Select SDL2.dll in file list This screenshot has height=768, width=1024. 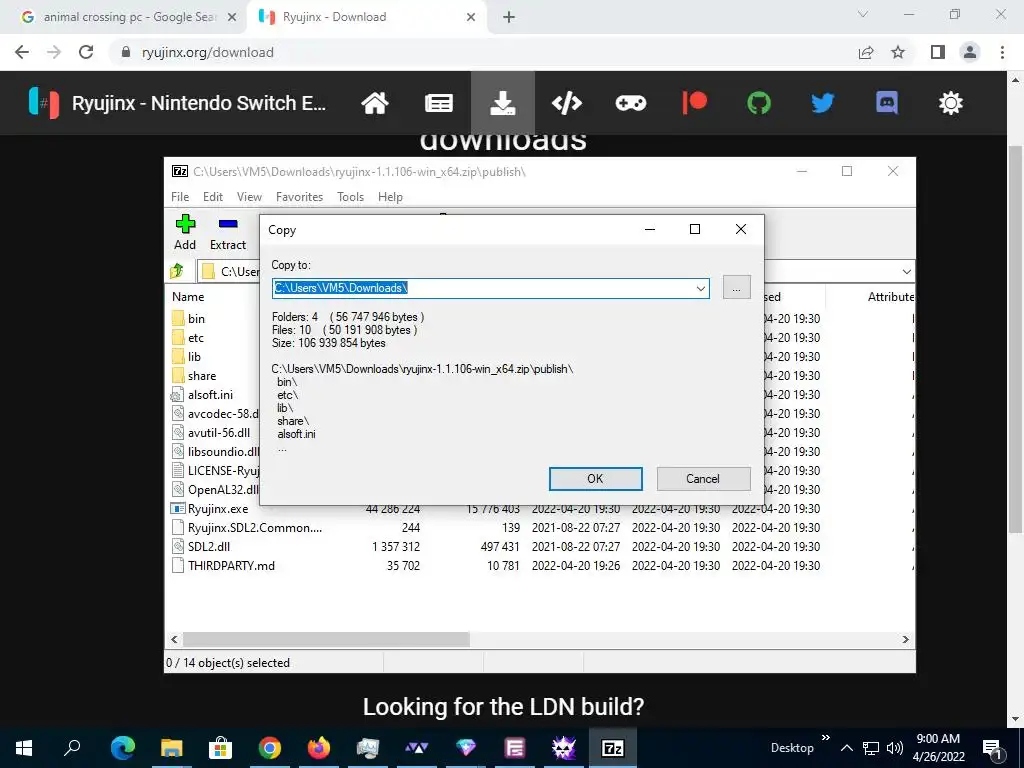[209, 547]
